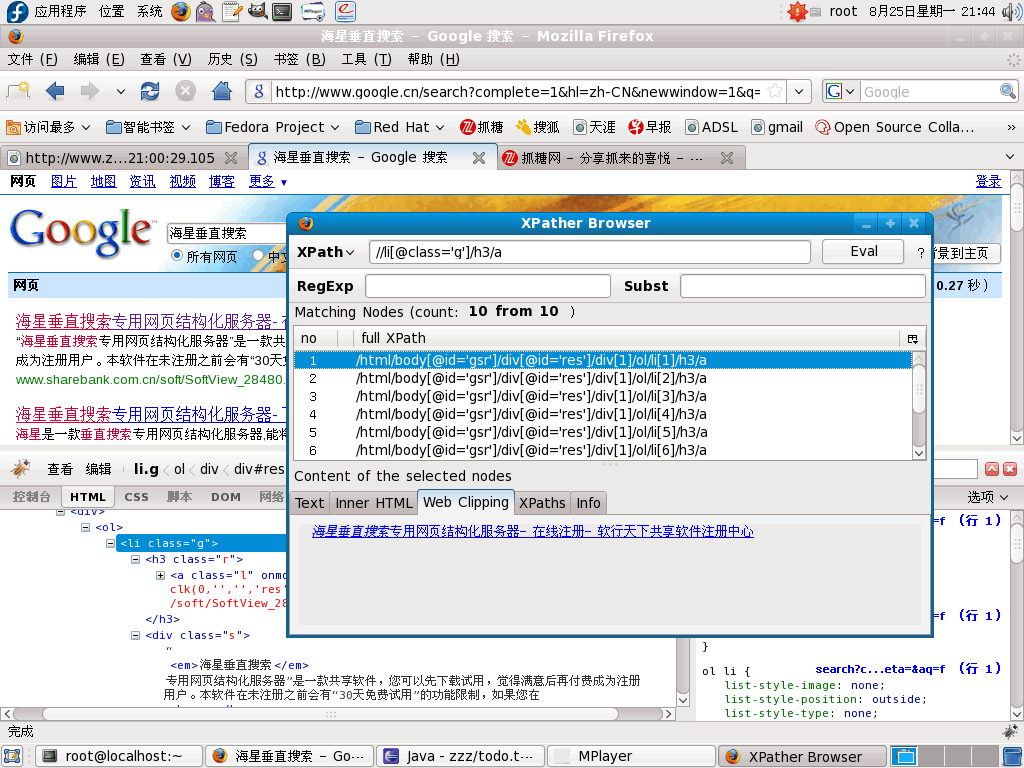Image resolution: width=1024 pixels, height=768 pixels.
Task: Click the XPather results list scrollbar
Action: [x=919, y=405]
